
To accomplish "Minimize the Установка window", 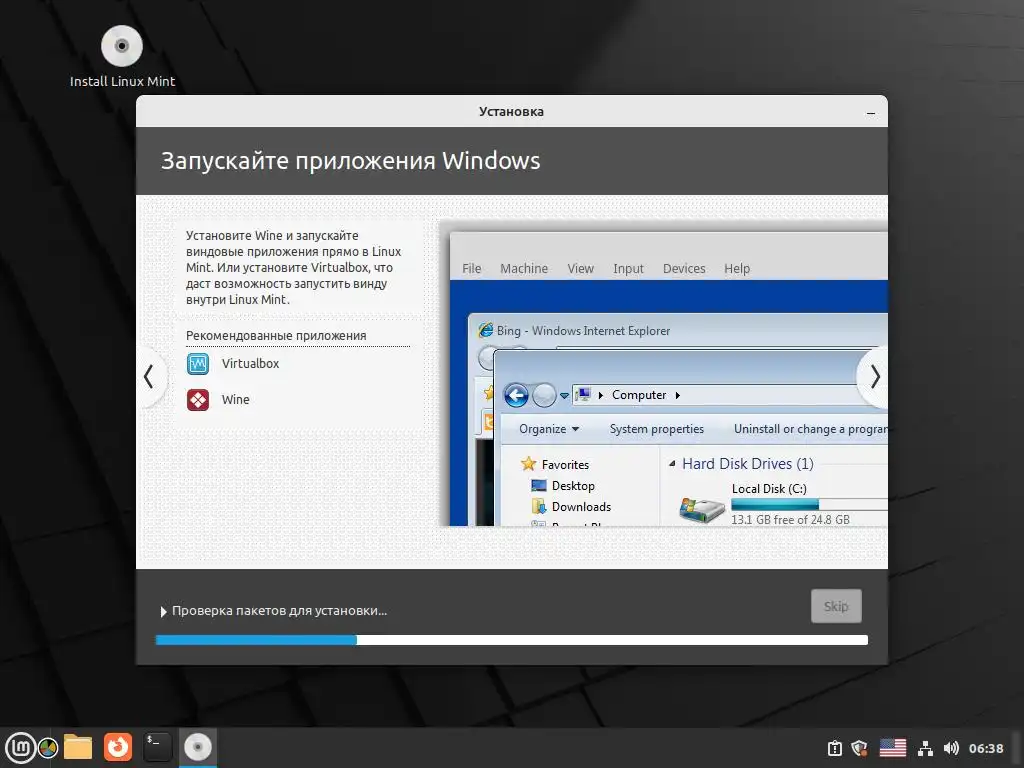I will (871, 112).
